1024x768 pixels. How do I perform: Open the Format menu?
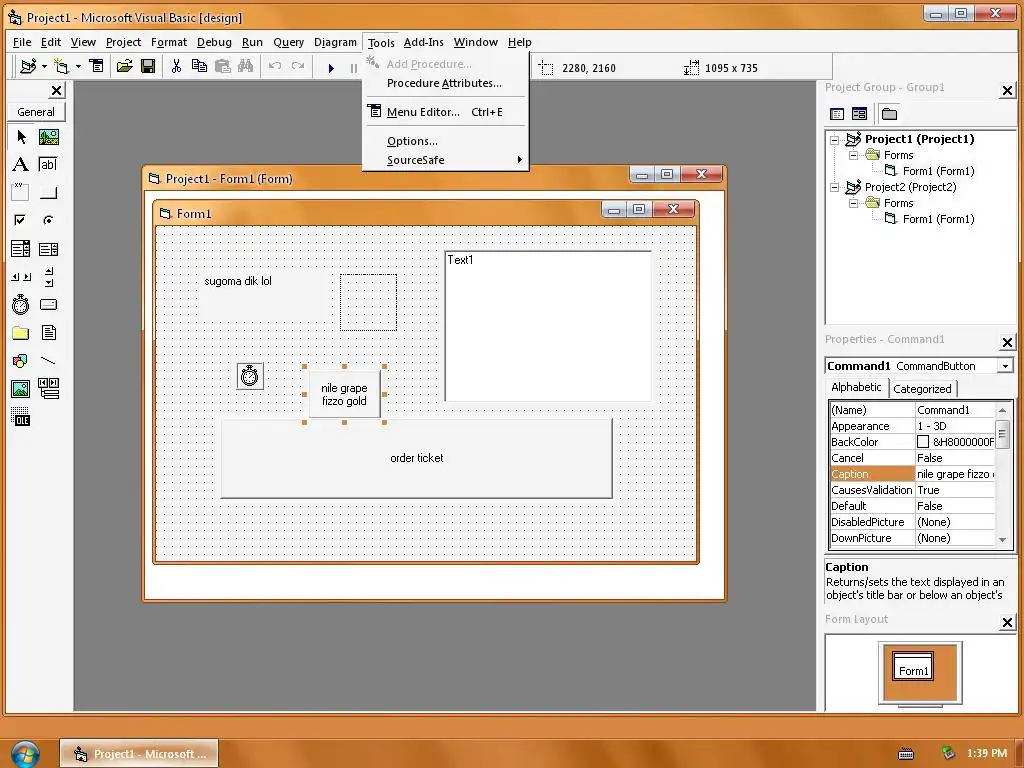168,42
